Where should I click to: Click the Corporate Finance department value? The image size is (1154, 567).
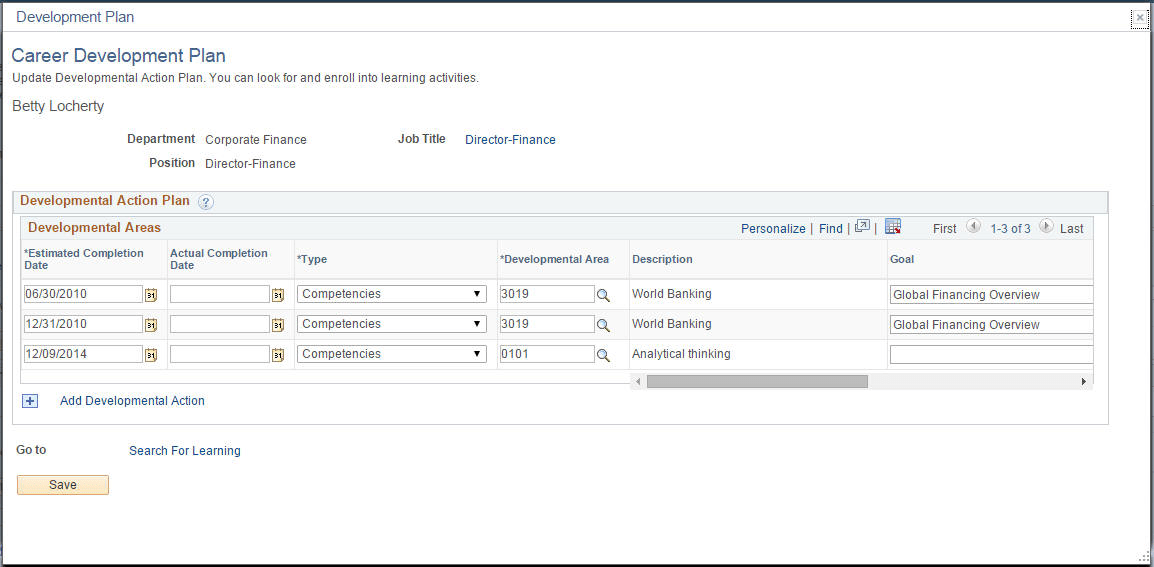click(256, 140)
